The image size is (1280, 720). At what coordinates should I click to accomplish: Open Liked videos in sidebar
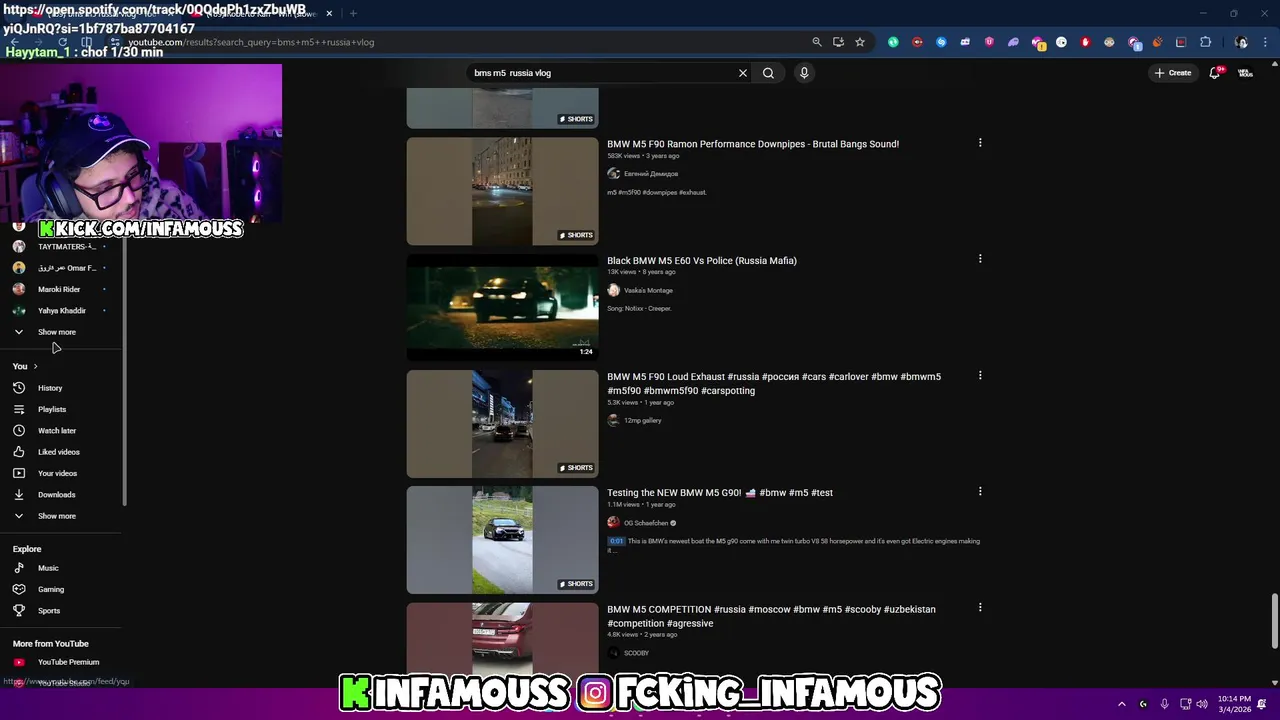(60, 452)
